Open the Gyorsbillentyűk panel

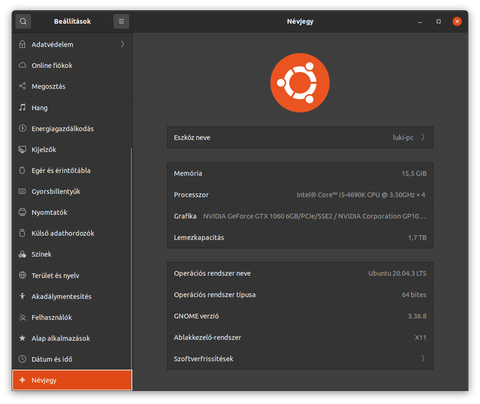click(72, 191)
